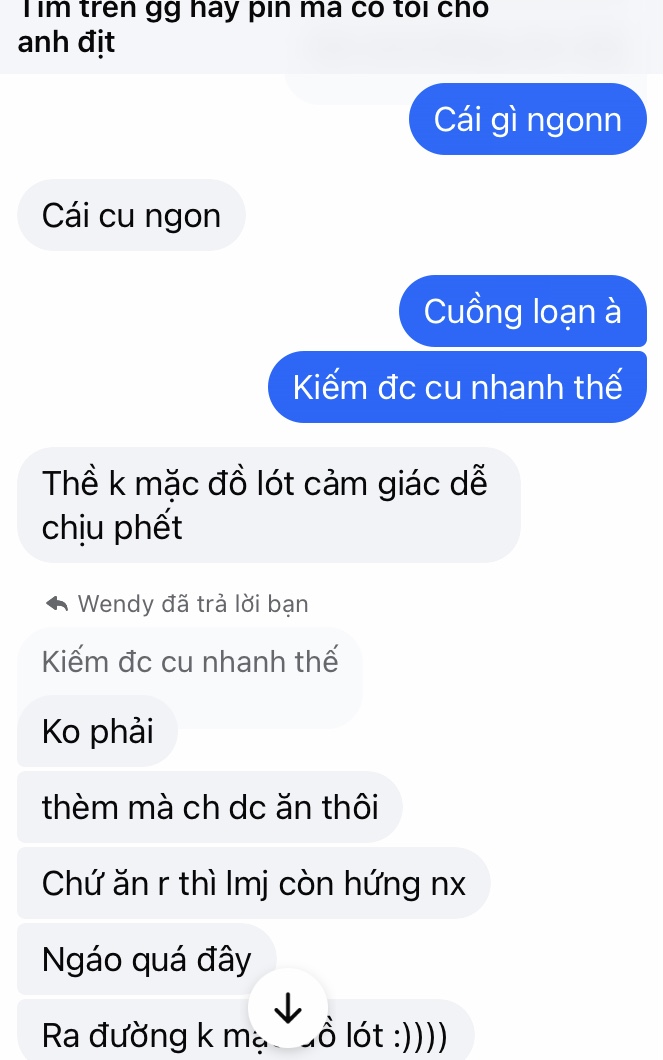Viewport: 663px width, 1060px height.
Task: Jump to quoted gray message 'Kiếm đc cu nhanh thế'
Action: [190, 662]
